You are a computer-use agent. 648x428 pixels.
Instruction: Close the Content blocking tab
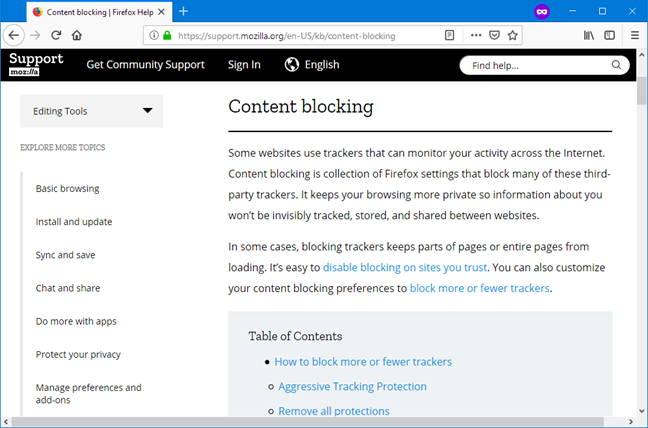click(x=162, y=12)
